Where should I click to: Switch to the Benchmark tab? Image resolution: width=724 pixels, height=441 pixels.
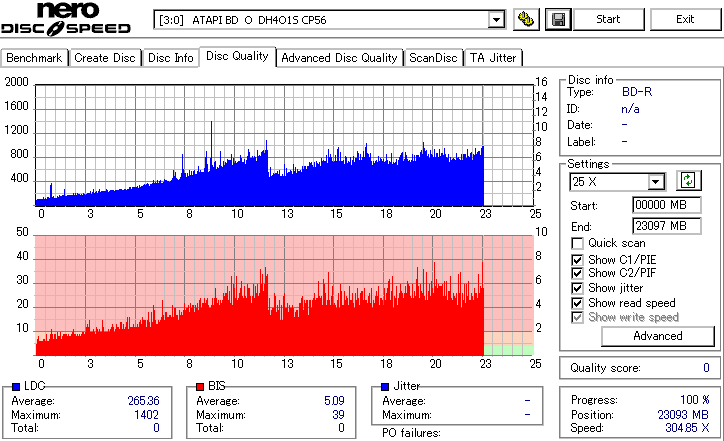click(x=34, y=58)
